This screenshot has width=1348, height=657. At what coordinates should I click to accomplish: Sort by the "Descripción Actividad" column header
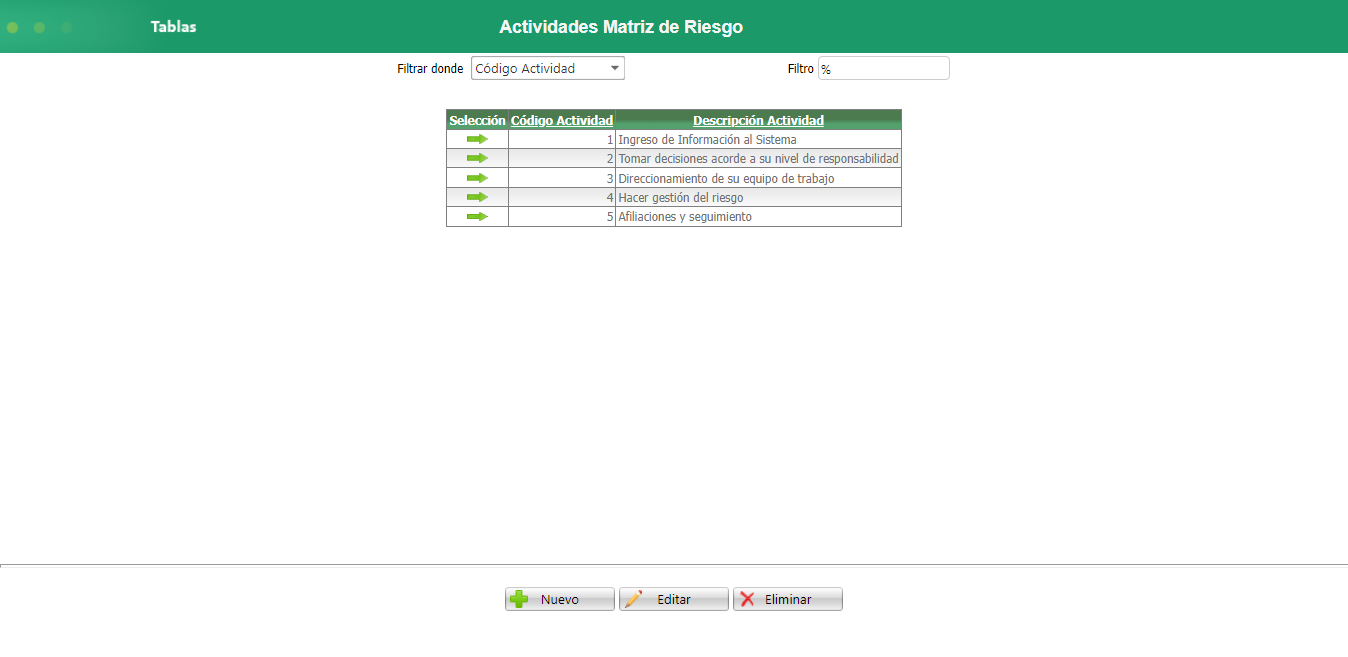point(758,120)
